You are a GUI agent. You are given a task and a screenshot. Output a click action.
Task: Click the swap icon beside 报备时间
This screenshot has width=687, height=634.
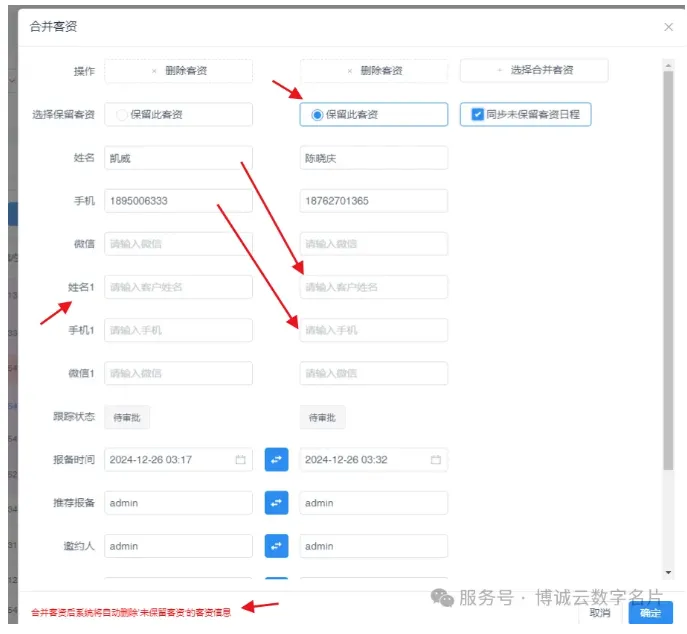tap(276, 459)
